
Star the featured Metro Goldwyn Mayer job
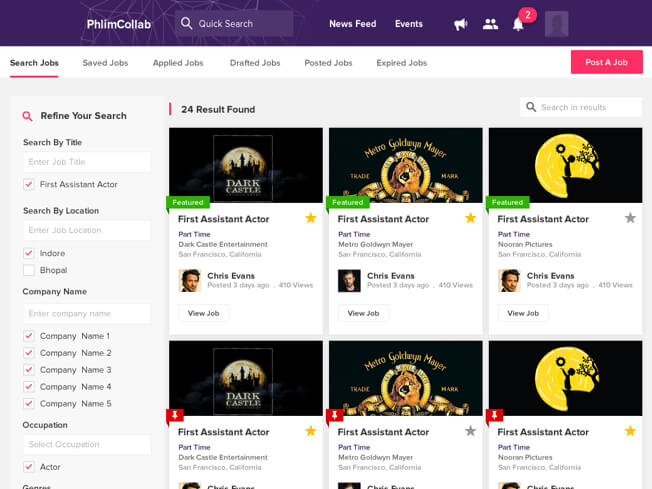point(470,218)
